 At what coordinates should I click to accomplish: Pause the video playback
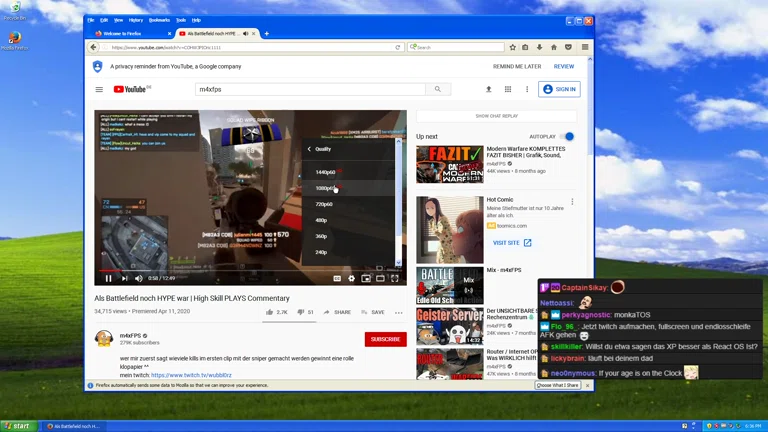(108, 278)
